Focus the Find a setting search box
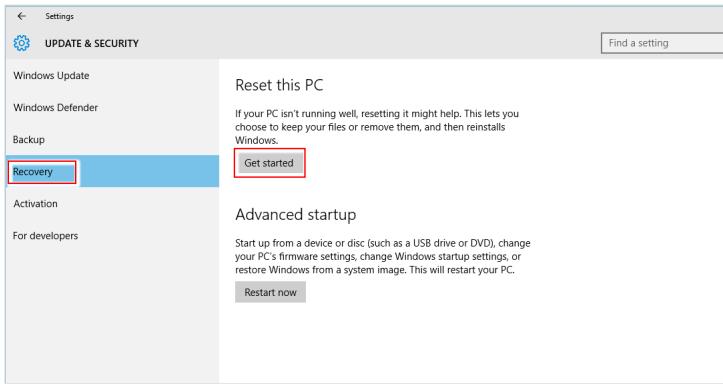Image resolution: width=723 pixels, height=384 pixels. [x=662, y=43]
